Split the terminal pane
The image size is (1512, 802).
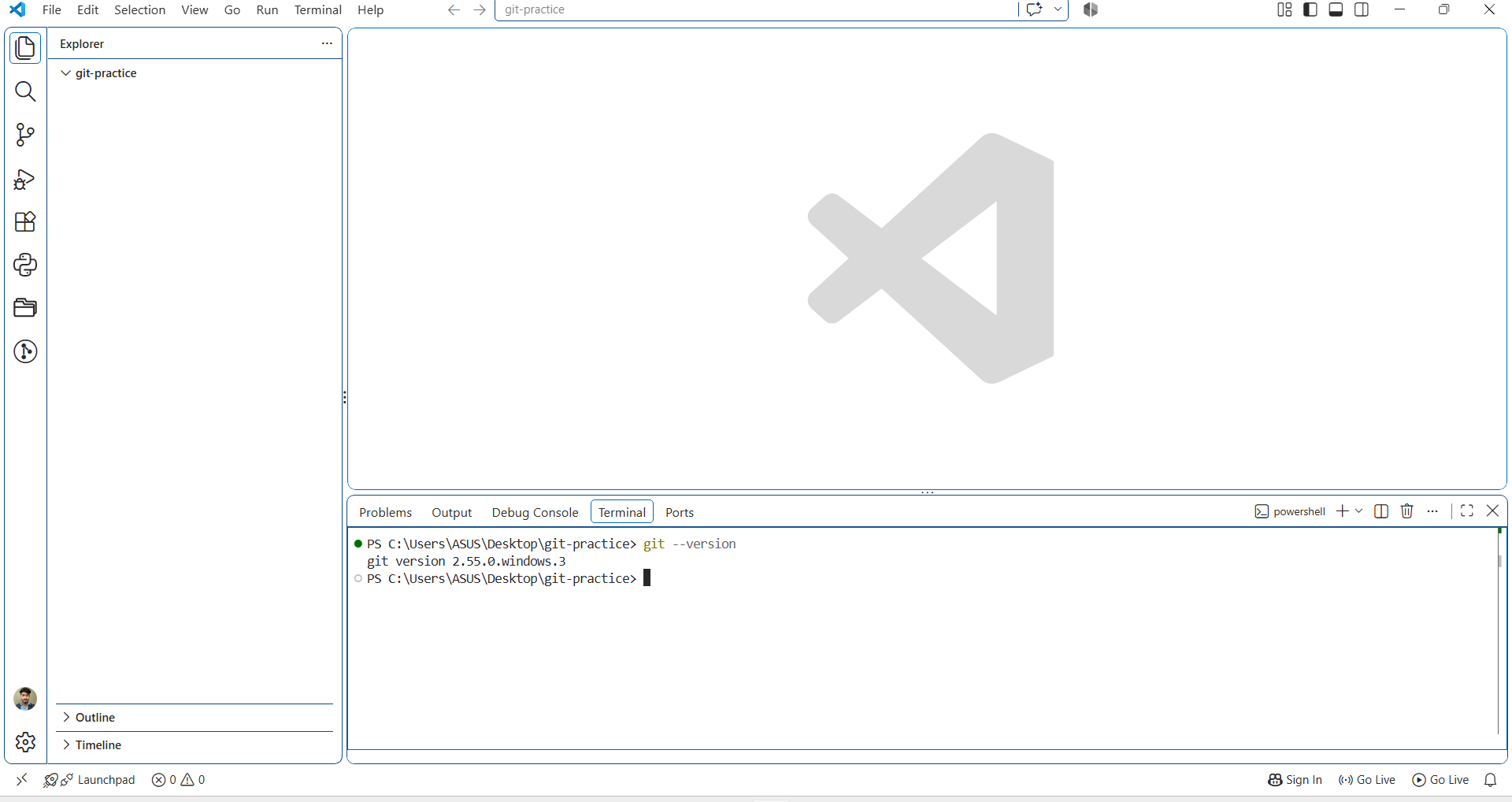[1381, 511]
